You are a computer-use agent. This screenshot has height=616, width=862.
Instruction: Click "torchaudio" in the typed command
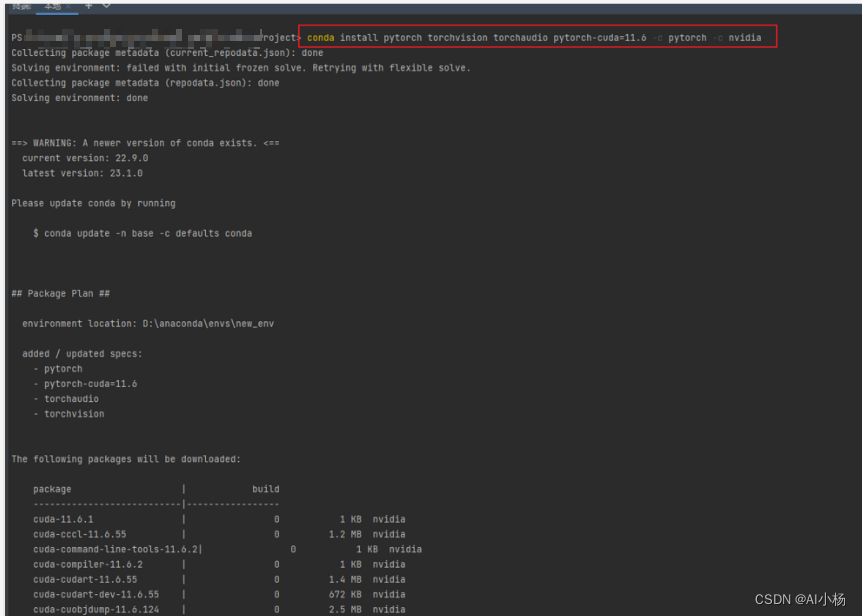click(520, 38)
